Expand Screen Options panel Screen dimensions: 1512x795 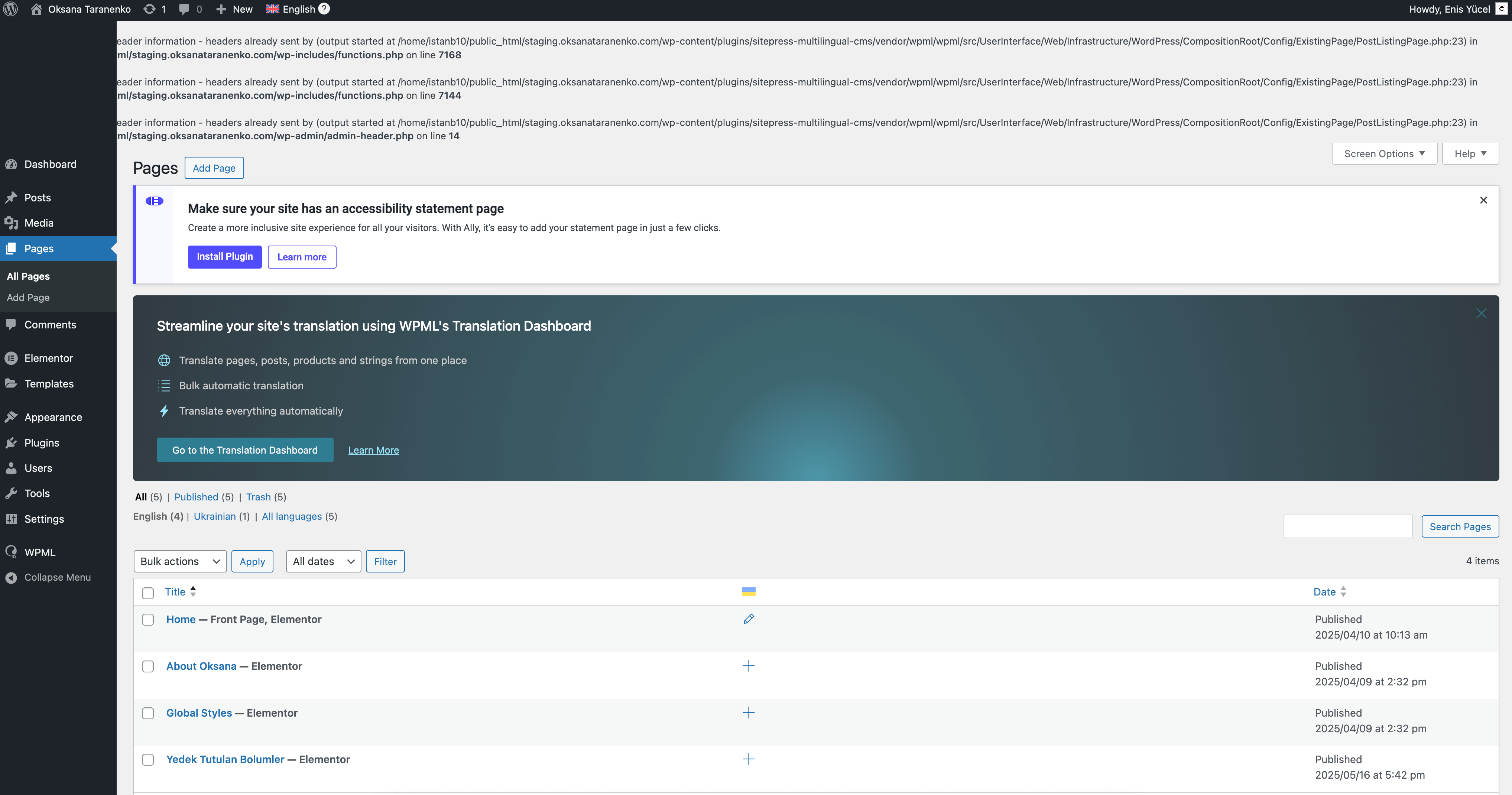tap(1384, 154)
